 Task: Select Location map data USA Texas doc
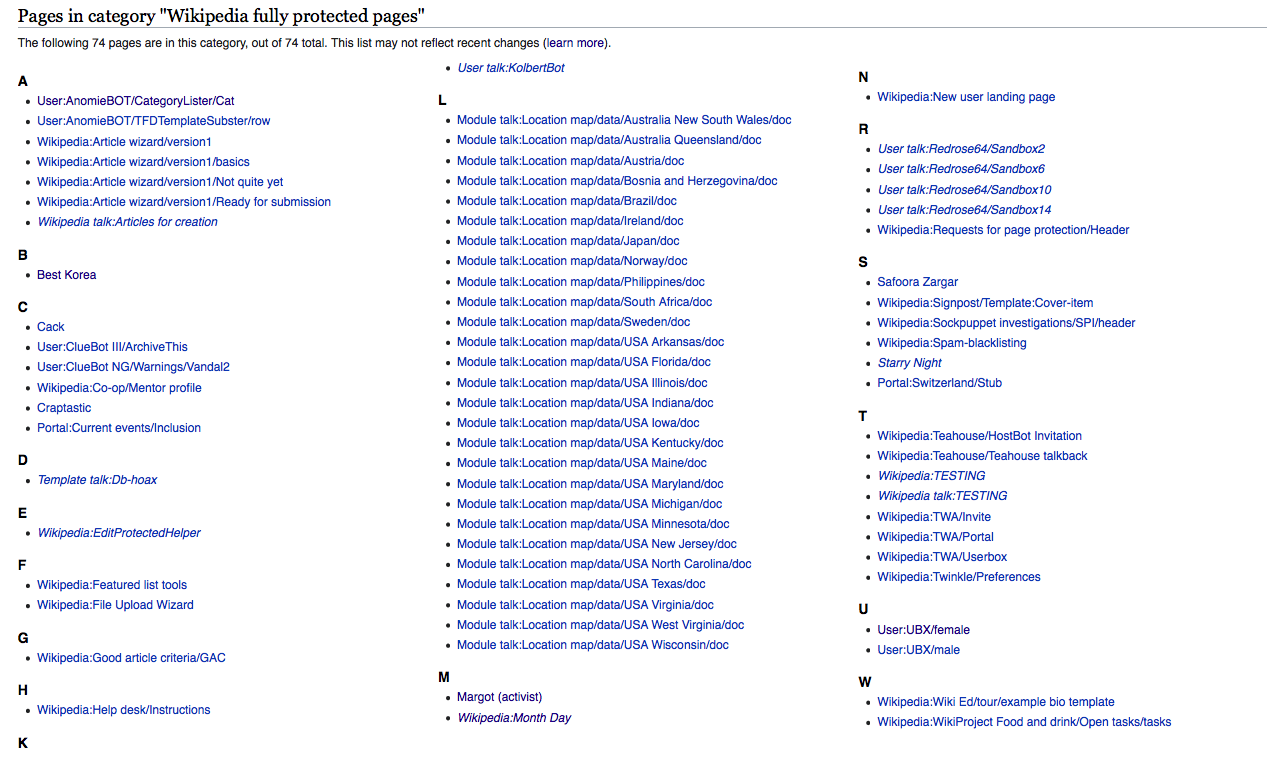point(581,584)
